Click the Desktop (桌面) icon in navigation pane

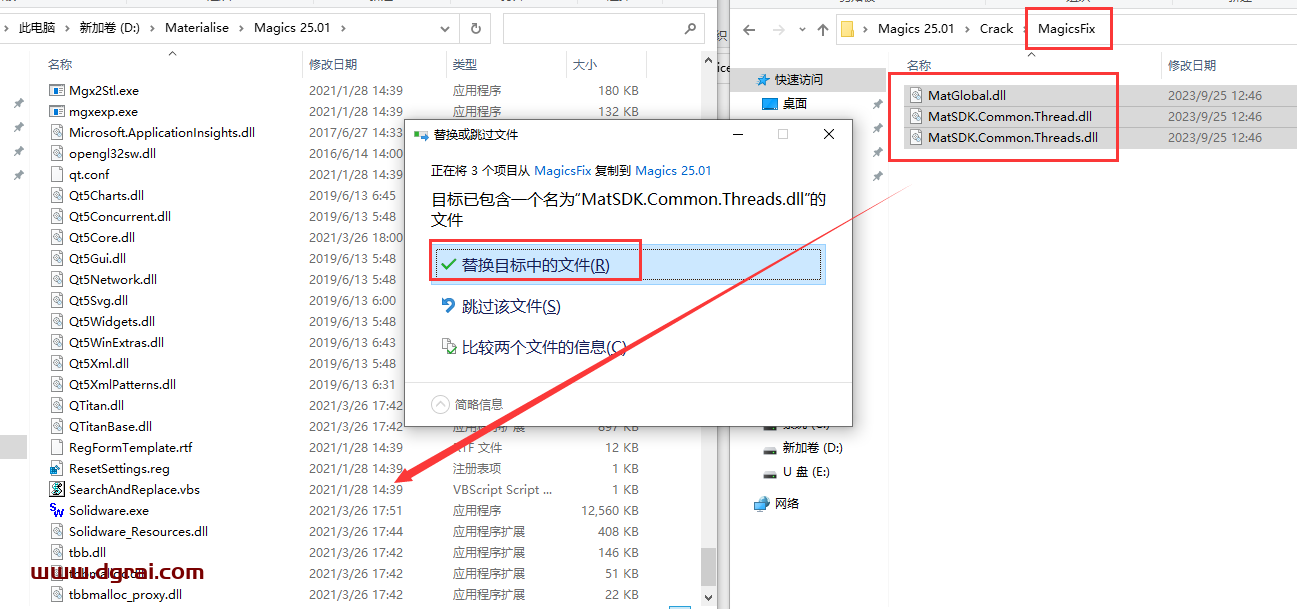click(769, 104)
